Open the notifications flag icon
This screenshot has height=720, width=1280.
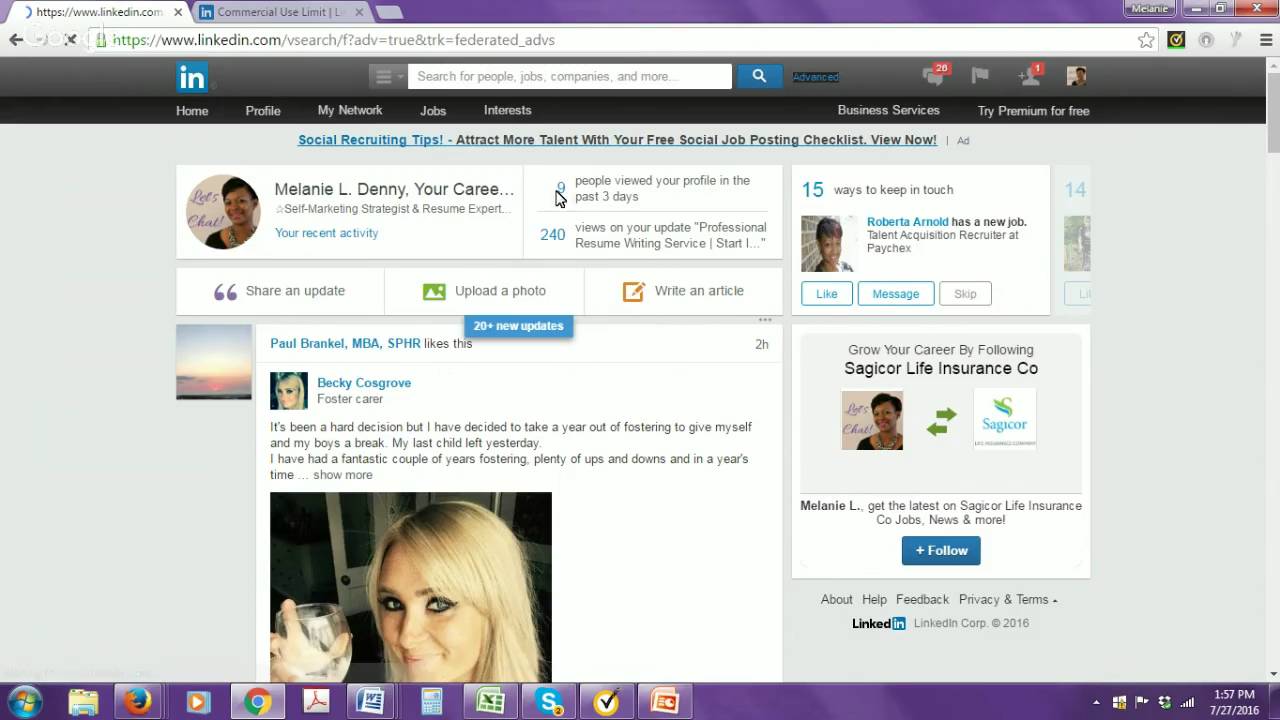point(980,76)
